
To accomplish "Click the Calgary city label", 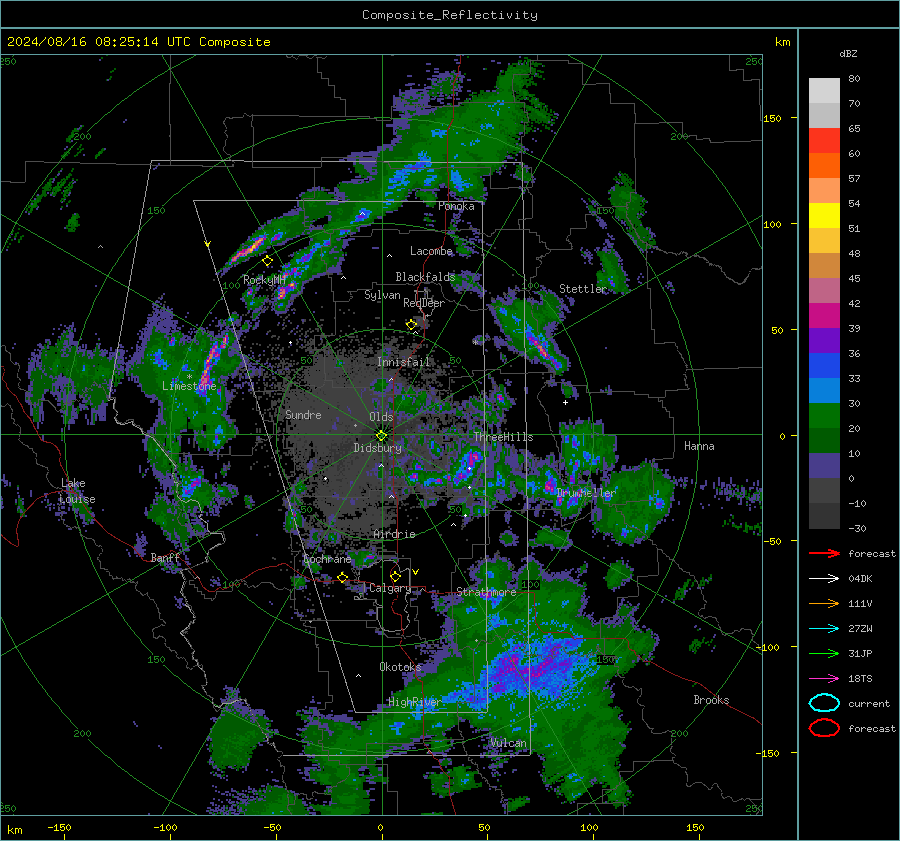I will (x=390, y=588).
